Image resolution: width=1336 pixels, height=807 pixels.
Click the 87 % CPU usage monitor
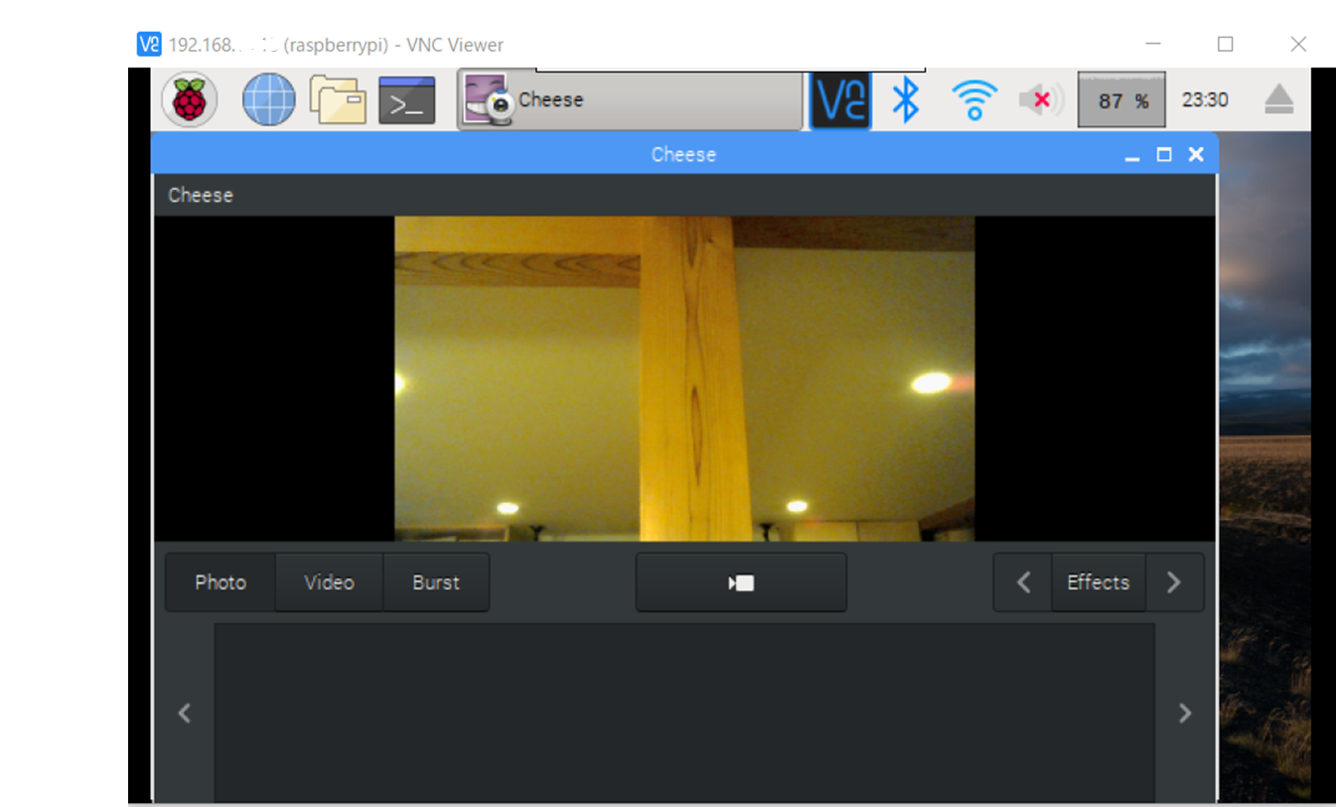[x=1121, y=100]
